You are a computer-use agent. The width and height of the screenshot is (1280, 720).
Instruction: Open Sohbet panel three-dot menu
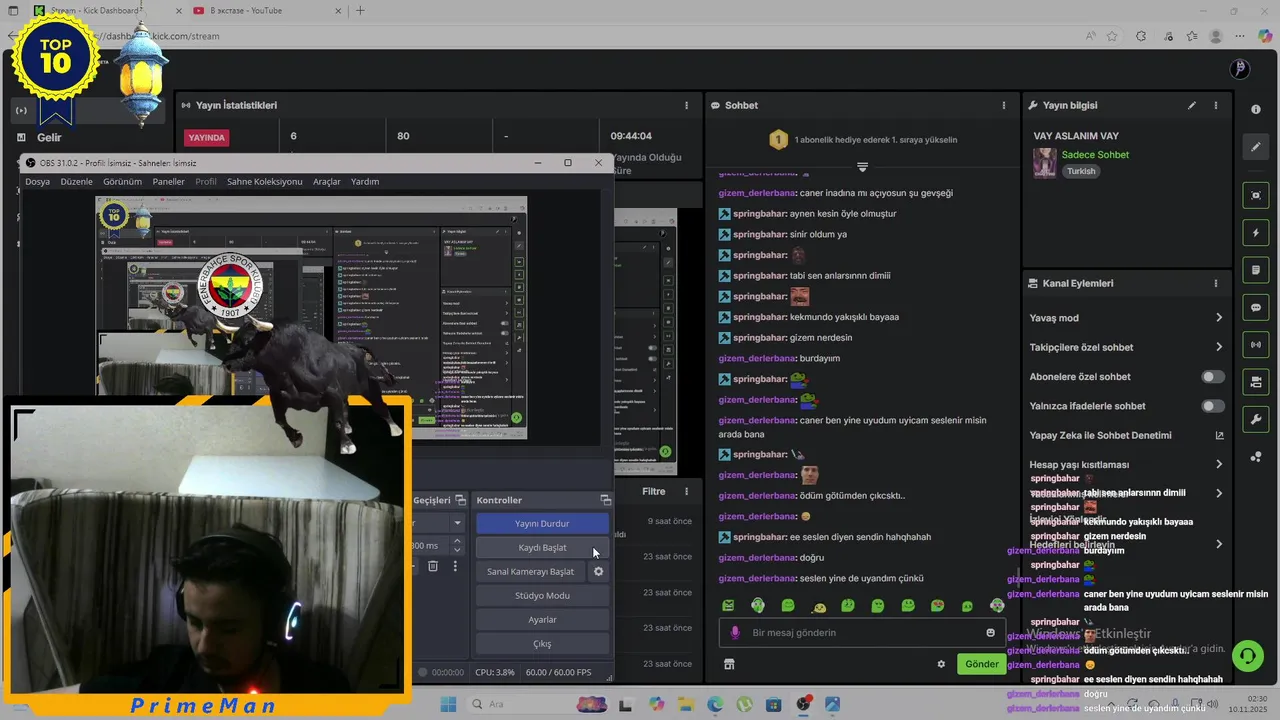tap(1004, 105)
